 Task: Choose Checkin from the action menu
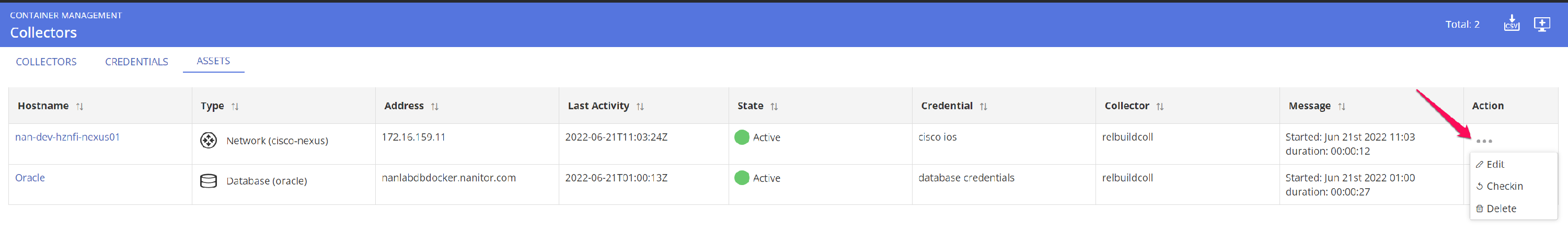point(1504,186)
